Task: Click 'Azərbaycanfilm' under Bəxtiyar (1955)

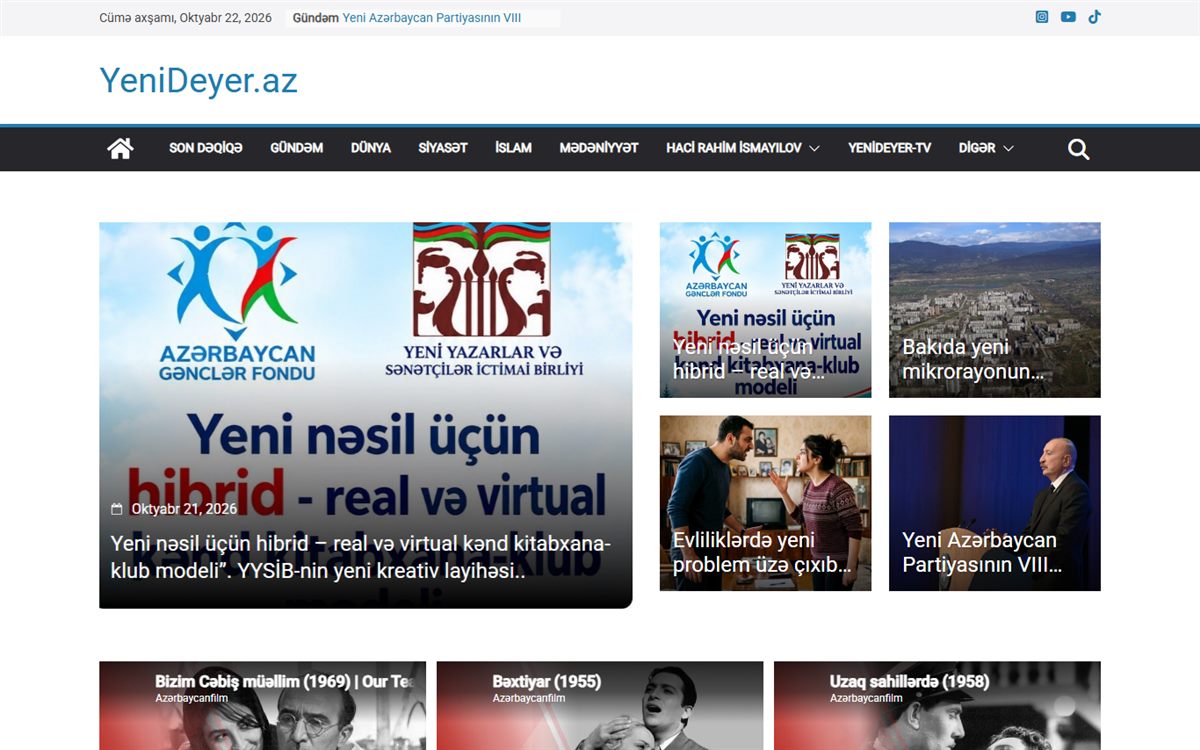Action: pyautogui.click(x=529, y=698)
